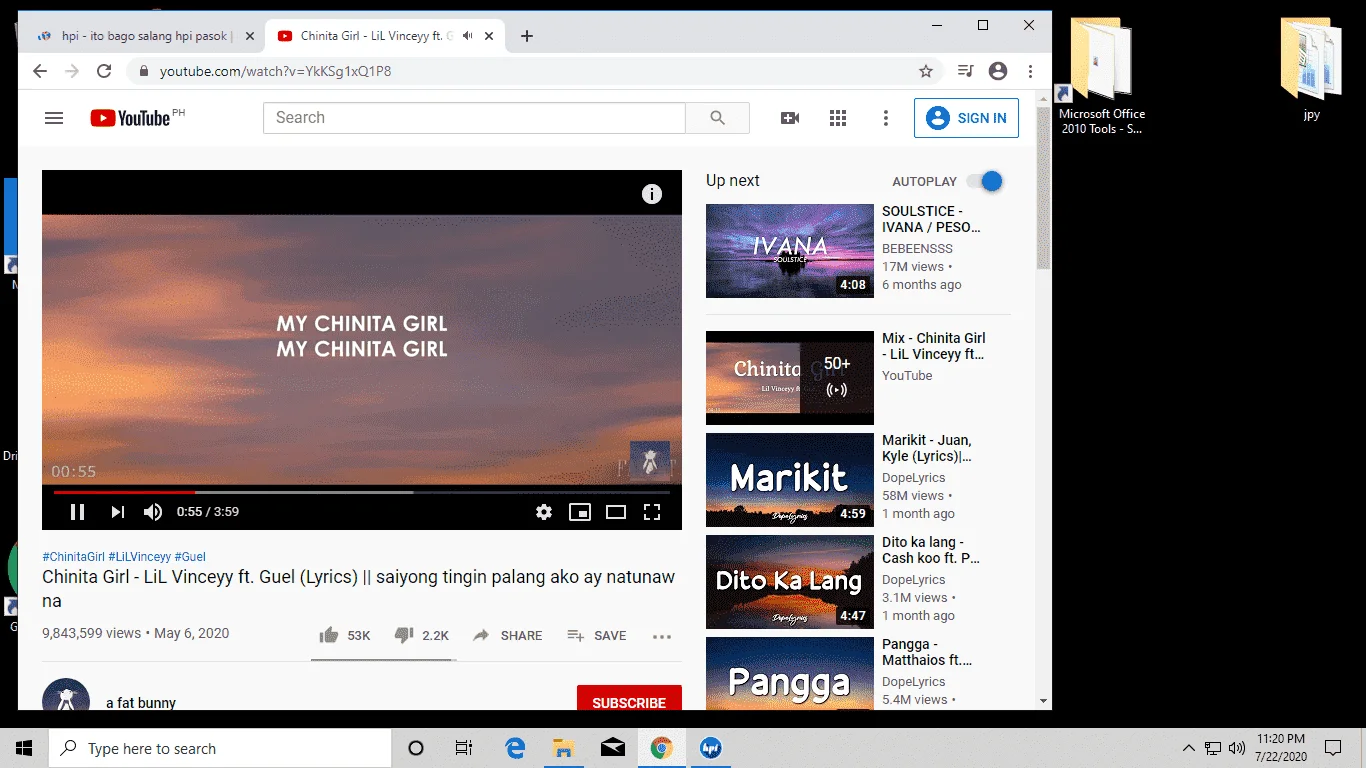1366x768 pixels.
Task: Open File Explorer from the taskbar
Action: [x=564, y=748]
